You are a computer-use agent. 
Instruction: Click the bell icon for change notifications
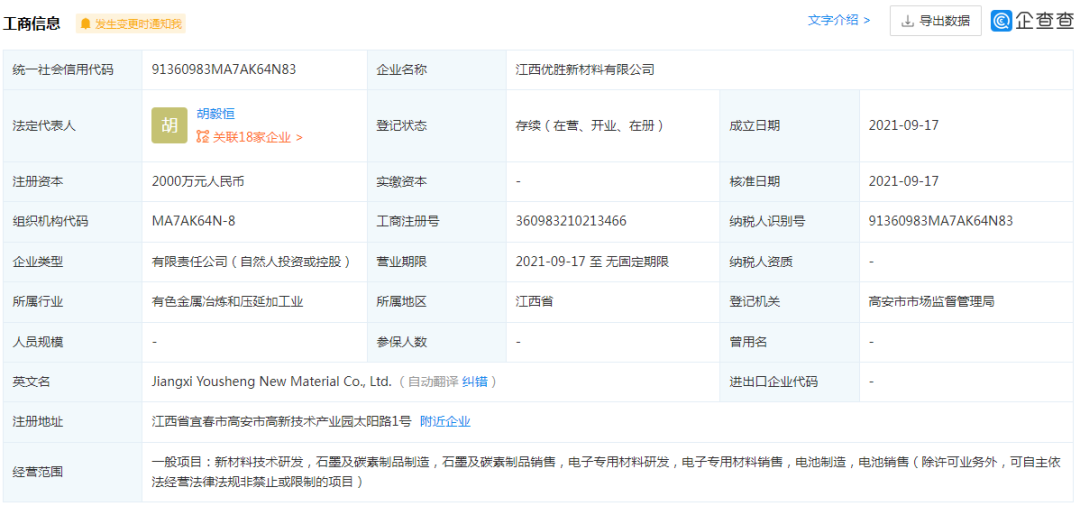tap(85, 24)
